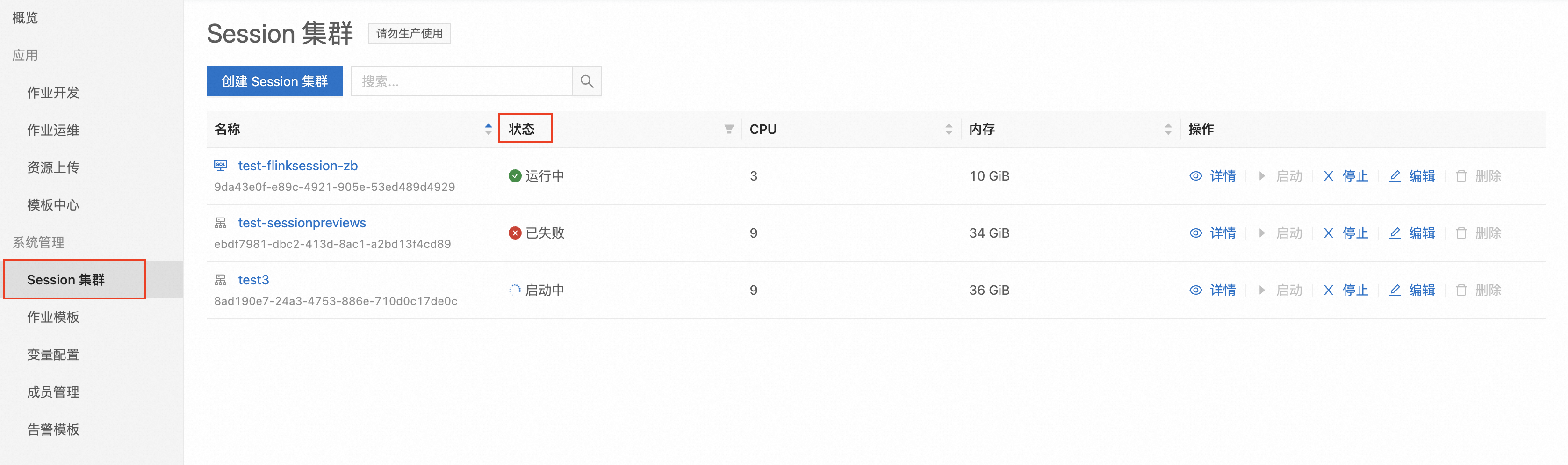The image size is (1568, 465).
Task: View details eye icon for test3
Action: click(x=1195, y=290)
